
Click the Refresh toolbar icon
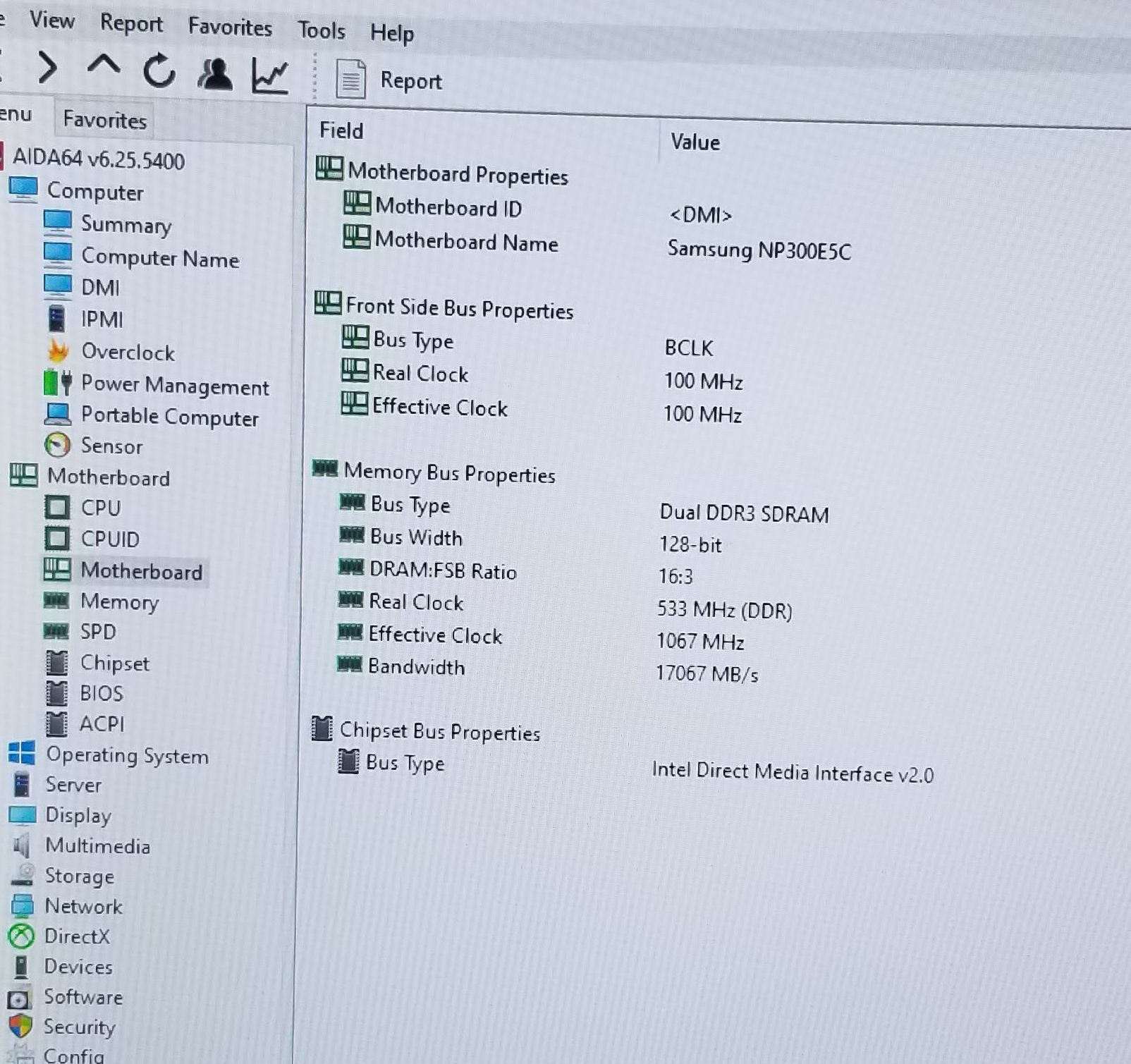(x=159, y=71)
